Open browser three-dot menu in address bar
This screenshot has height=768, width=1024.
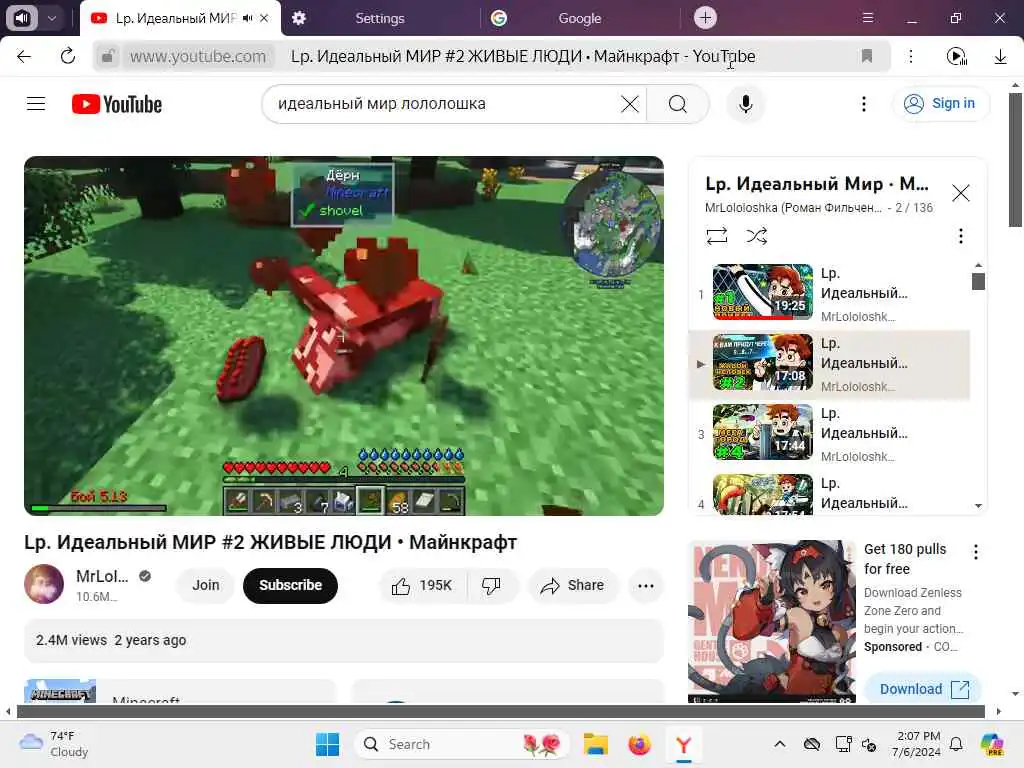(911, 56)
